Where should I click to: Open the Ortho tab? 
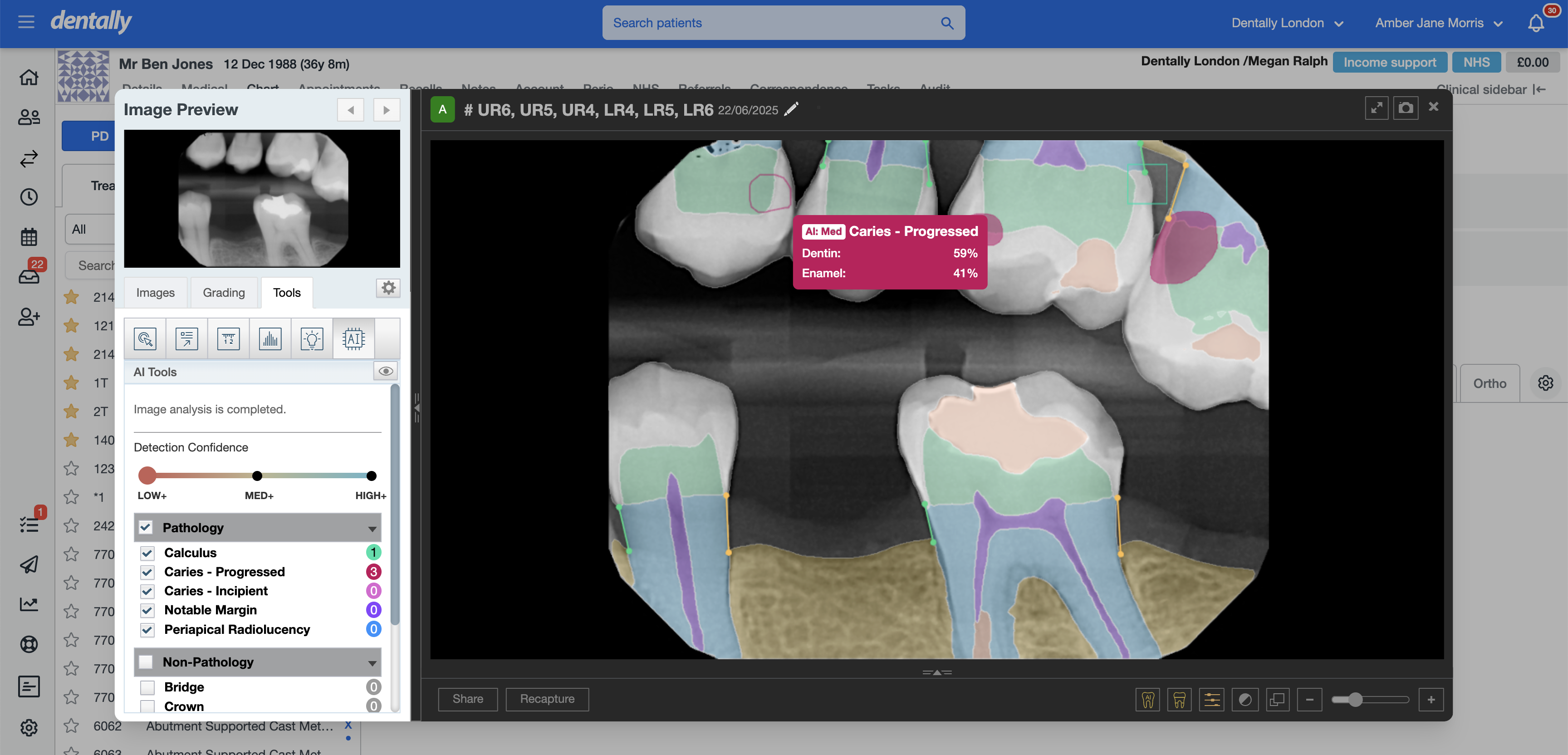(x=1489, y=383)
